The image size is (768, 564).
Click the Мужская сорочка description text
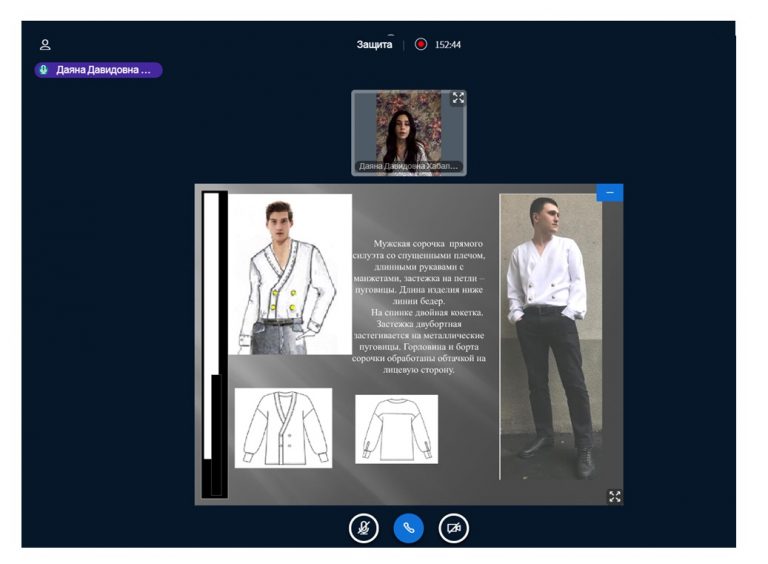click(x=419, y=306)
